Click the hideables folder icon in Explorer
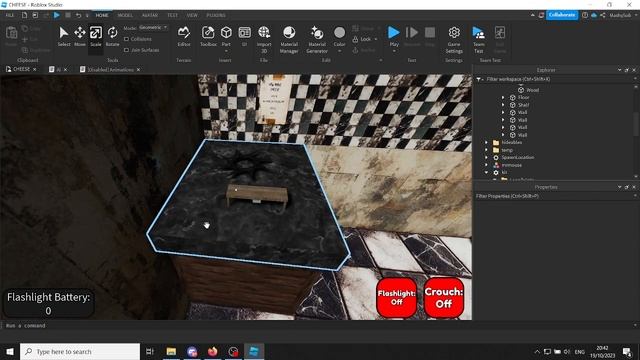The image size is (640, 360). tap(496, 142)
